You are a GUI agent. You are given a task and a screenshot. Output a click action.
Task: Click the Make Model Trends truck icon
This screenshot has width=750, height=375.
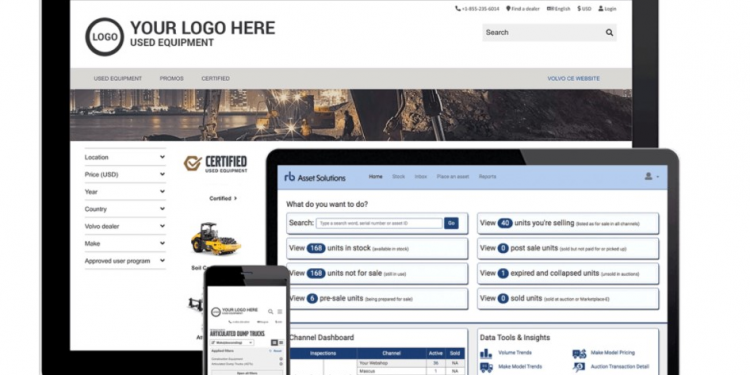click(486, 367)
